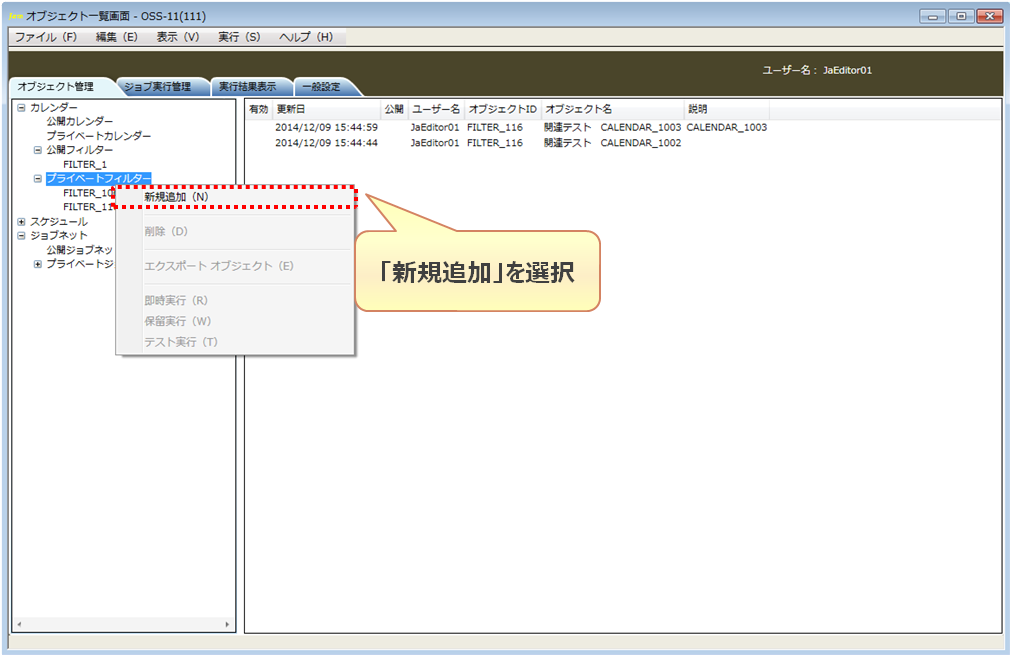
Task: Open the ファイル (F) menu
Action: click(46, 37)
